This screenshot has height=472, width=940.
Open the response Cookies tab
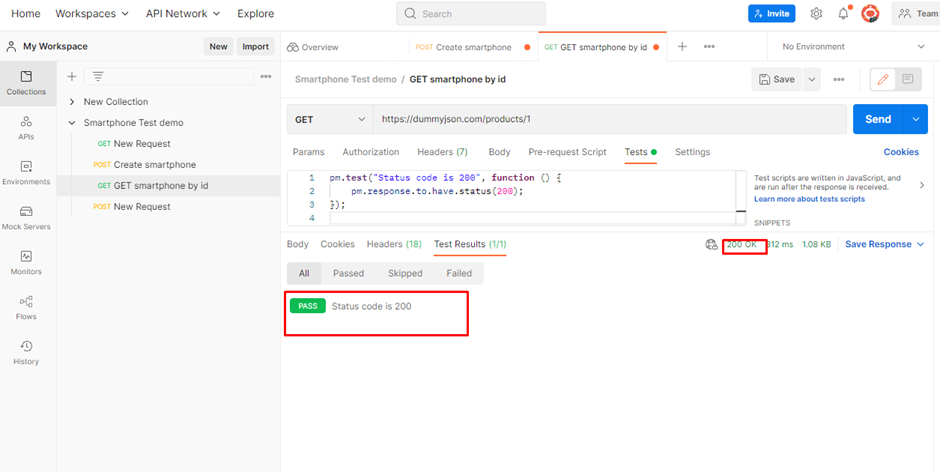click(338, 244)
